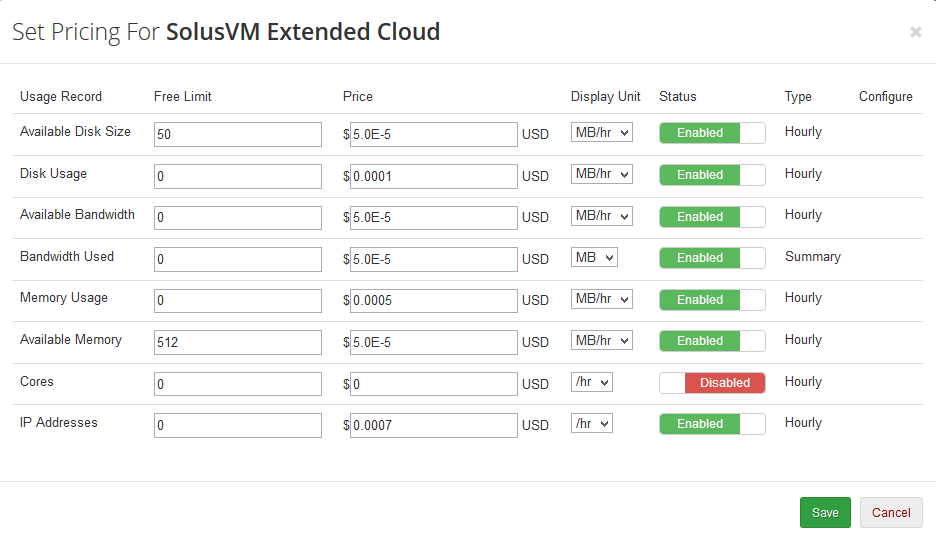Toggle IP Addresses status switch
Screen dimensions: 936x541
click(x=712, y=423)
